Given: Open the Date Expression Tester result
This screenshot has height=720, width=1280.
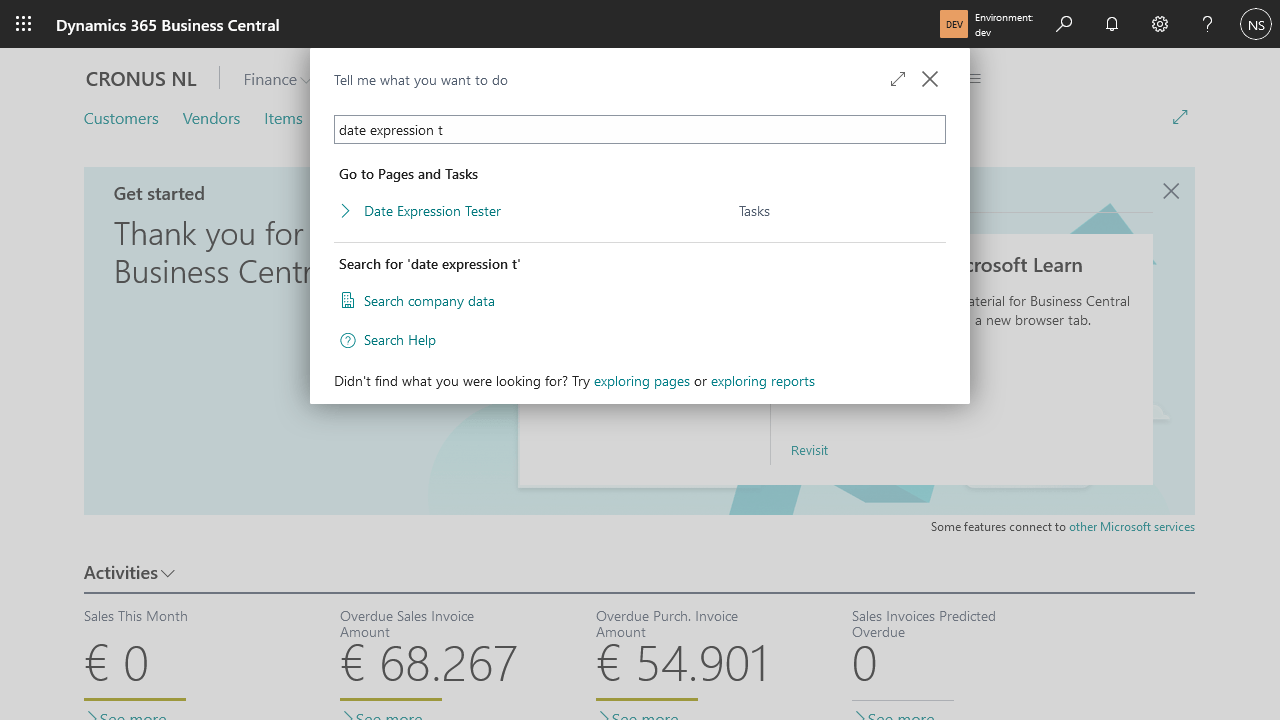Looking at the screenshot, I should pos(432,211).
